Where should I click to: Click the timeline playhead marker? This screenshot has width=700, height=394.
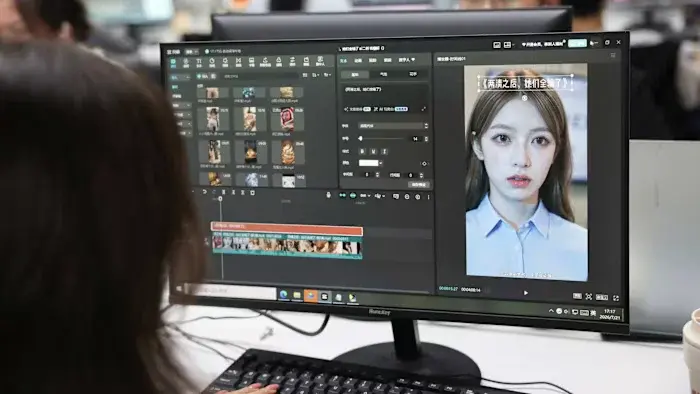pyautogui.click(x=220, y=199)
